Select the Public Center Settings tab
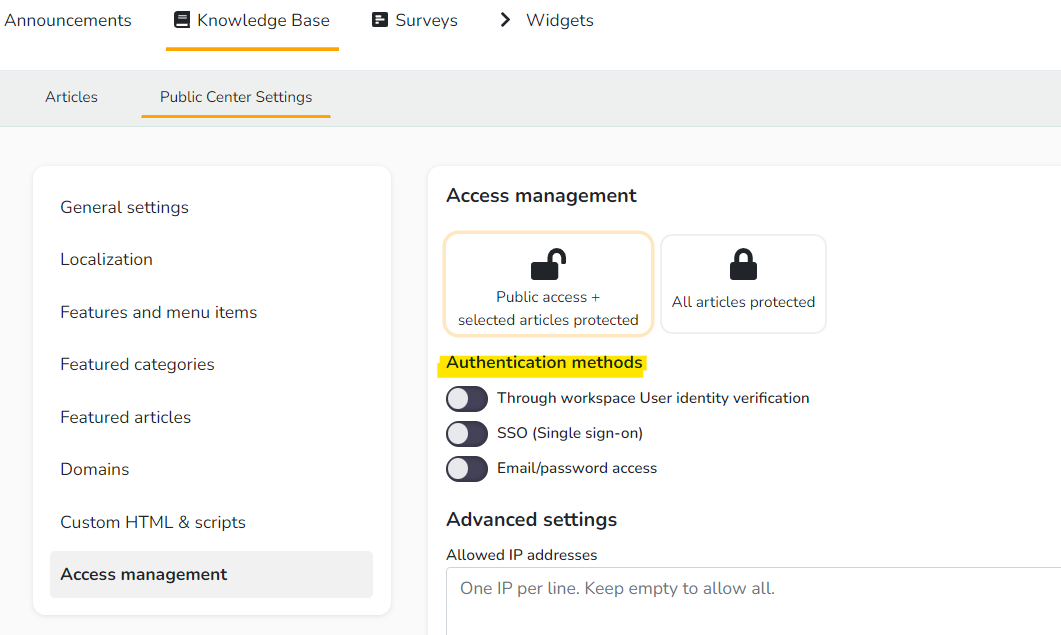Screen dimensions: 1061x635 [x=236, y=97]
